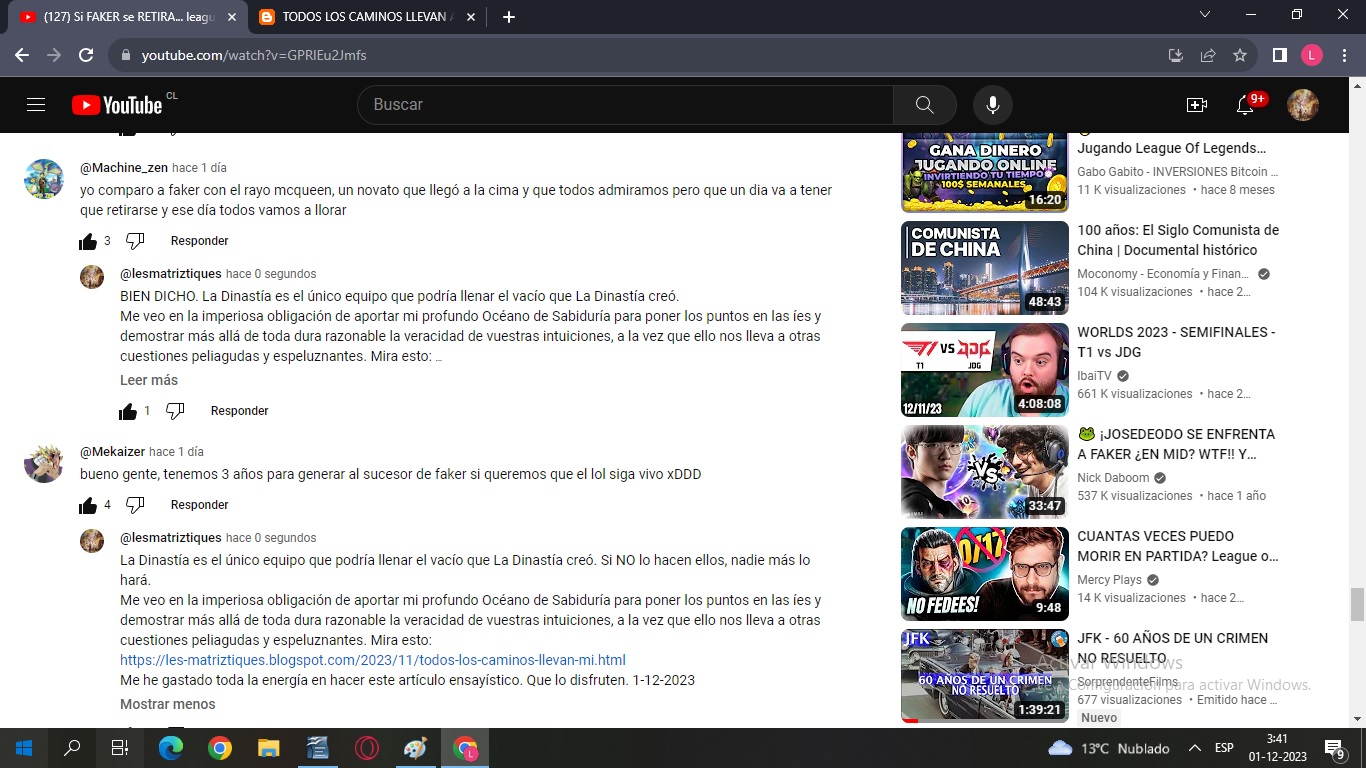This screenshot has height=768, width=1366.
Task: Open the les-matriztiques blogspot link
Action: 373,660
